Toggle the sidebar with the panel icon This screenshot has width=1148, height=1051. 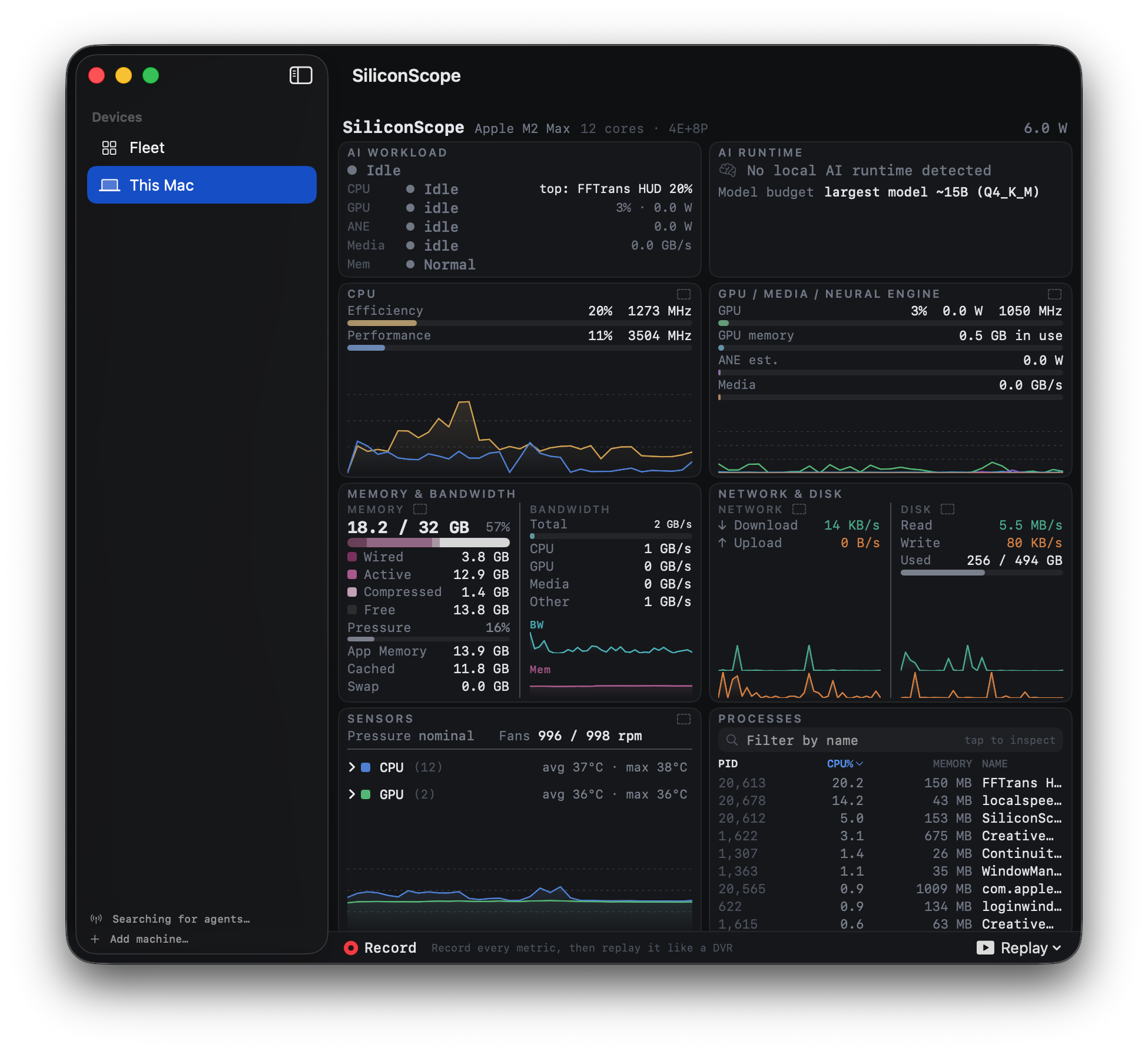pos(301,75)
